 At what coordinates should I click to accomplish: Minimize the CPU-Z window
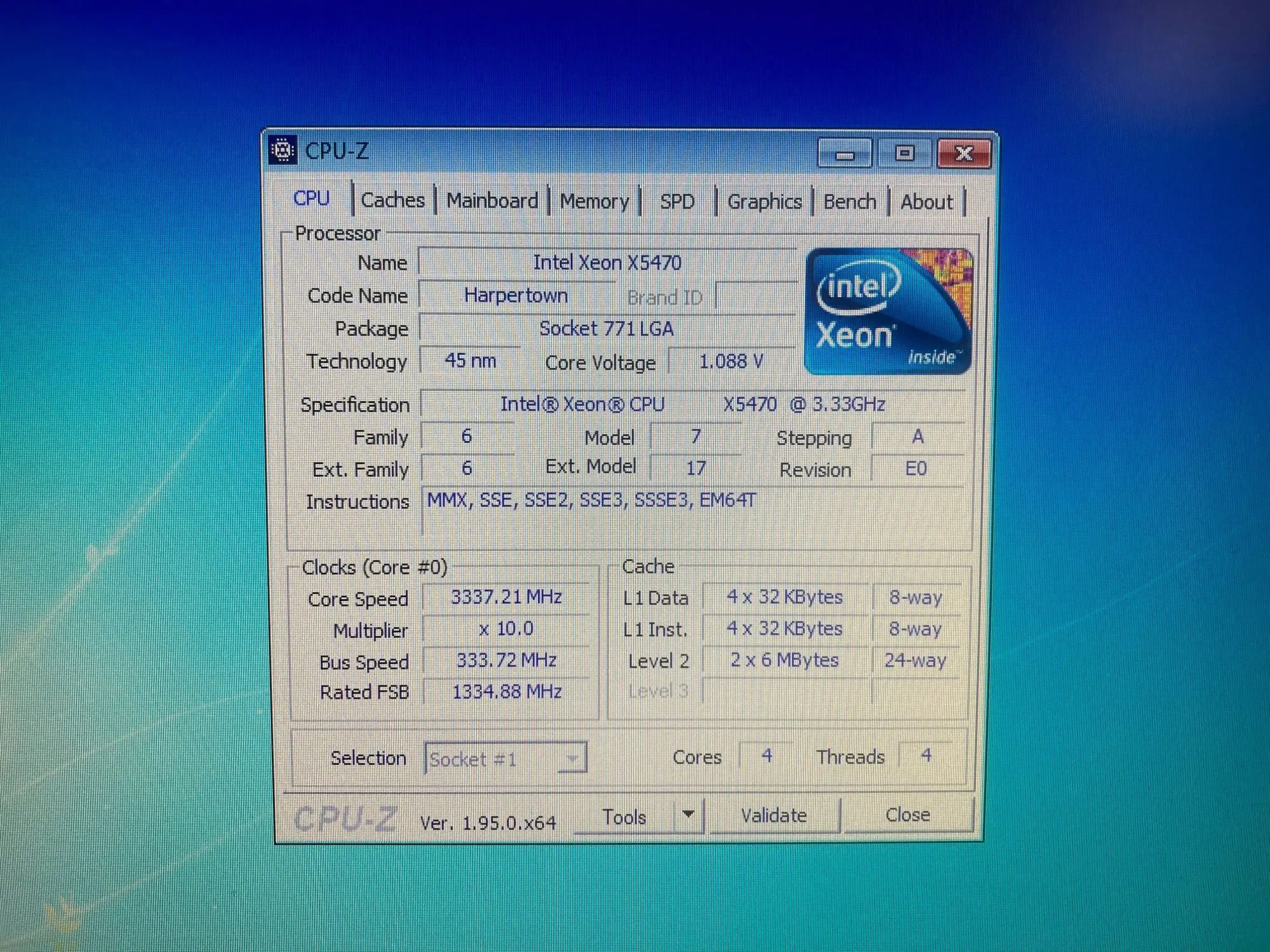point(844,154)
